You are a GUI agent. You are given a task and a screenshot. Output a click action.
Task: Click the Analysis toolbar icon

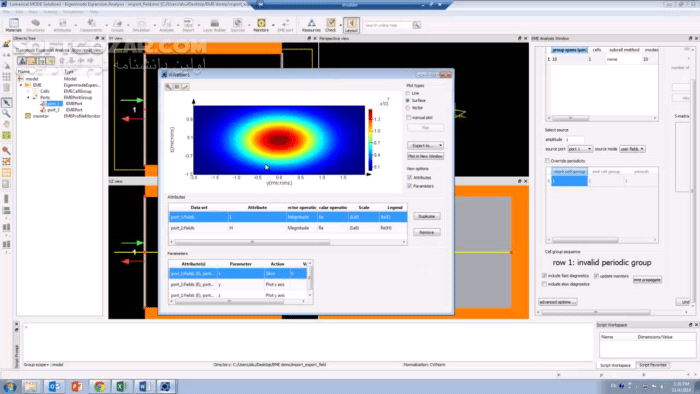coord(167,25)
